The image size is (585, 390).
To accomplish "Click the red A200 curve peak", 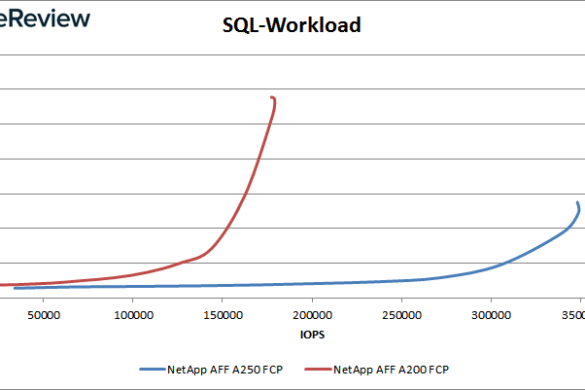I will [273, 99].
